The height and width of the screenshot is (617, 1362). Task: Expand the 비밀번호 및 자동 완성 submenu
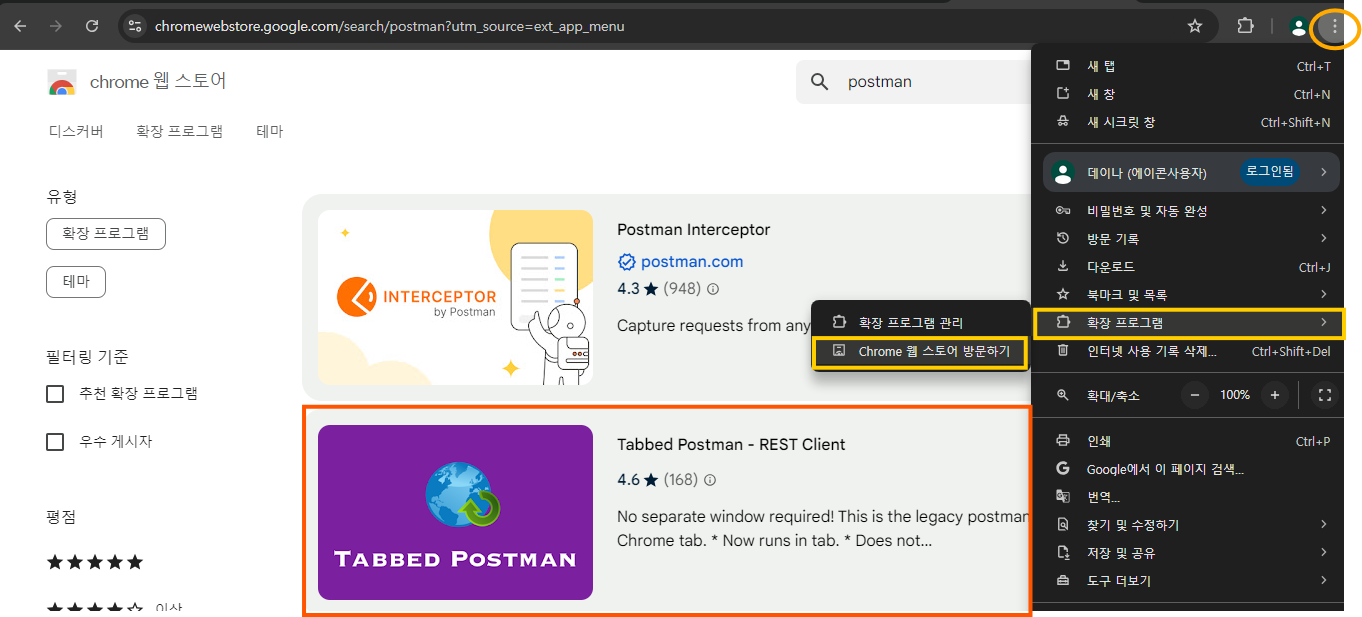[1323, 211]
